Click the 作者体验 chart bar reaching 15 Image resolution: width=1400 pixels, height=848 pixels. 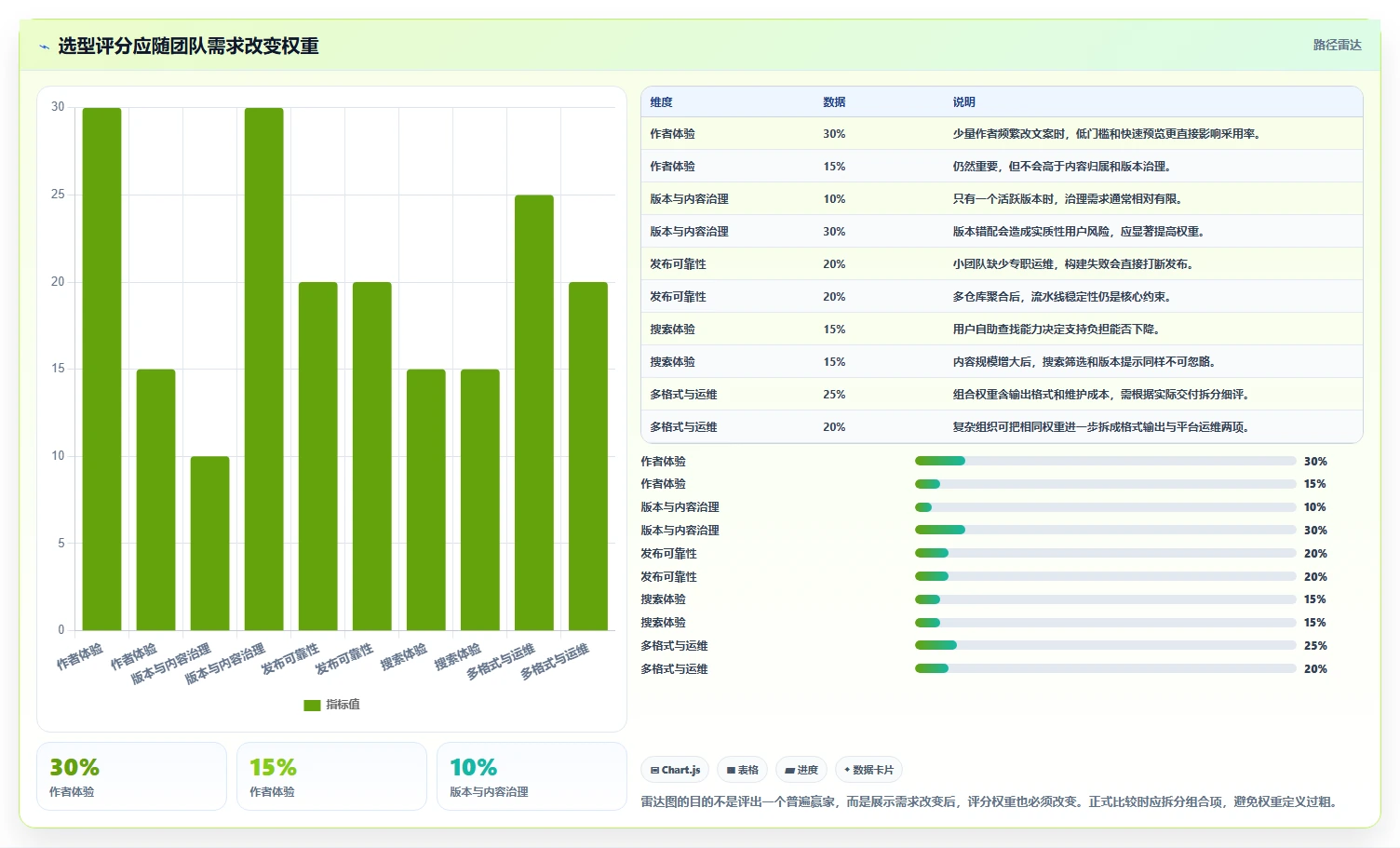155,500
